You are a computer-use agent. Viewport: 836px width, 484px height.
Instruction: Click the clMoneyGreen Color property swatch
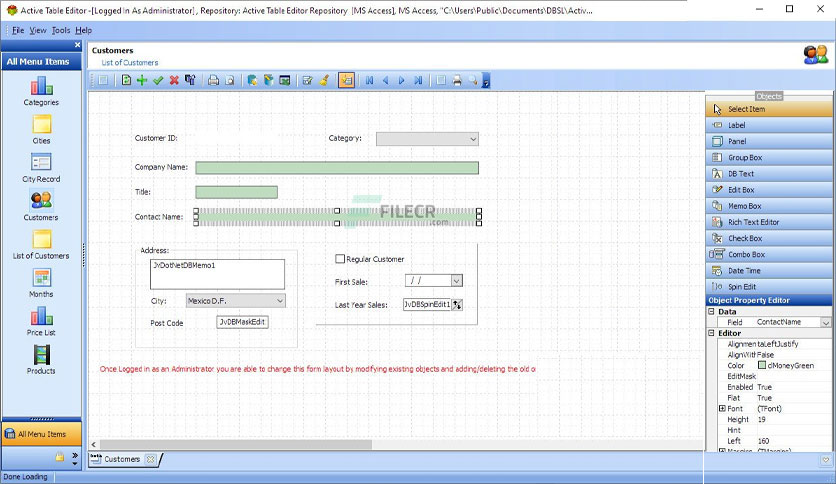point(762,365)
